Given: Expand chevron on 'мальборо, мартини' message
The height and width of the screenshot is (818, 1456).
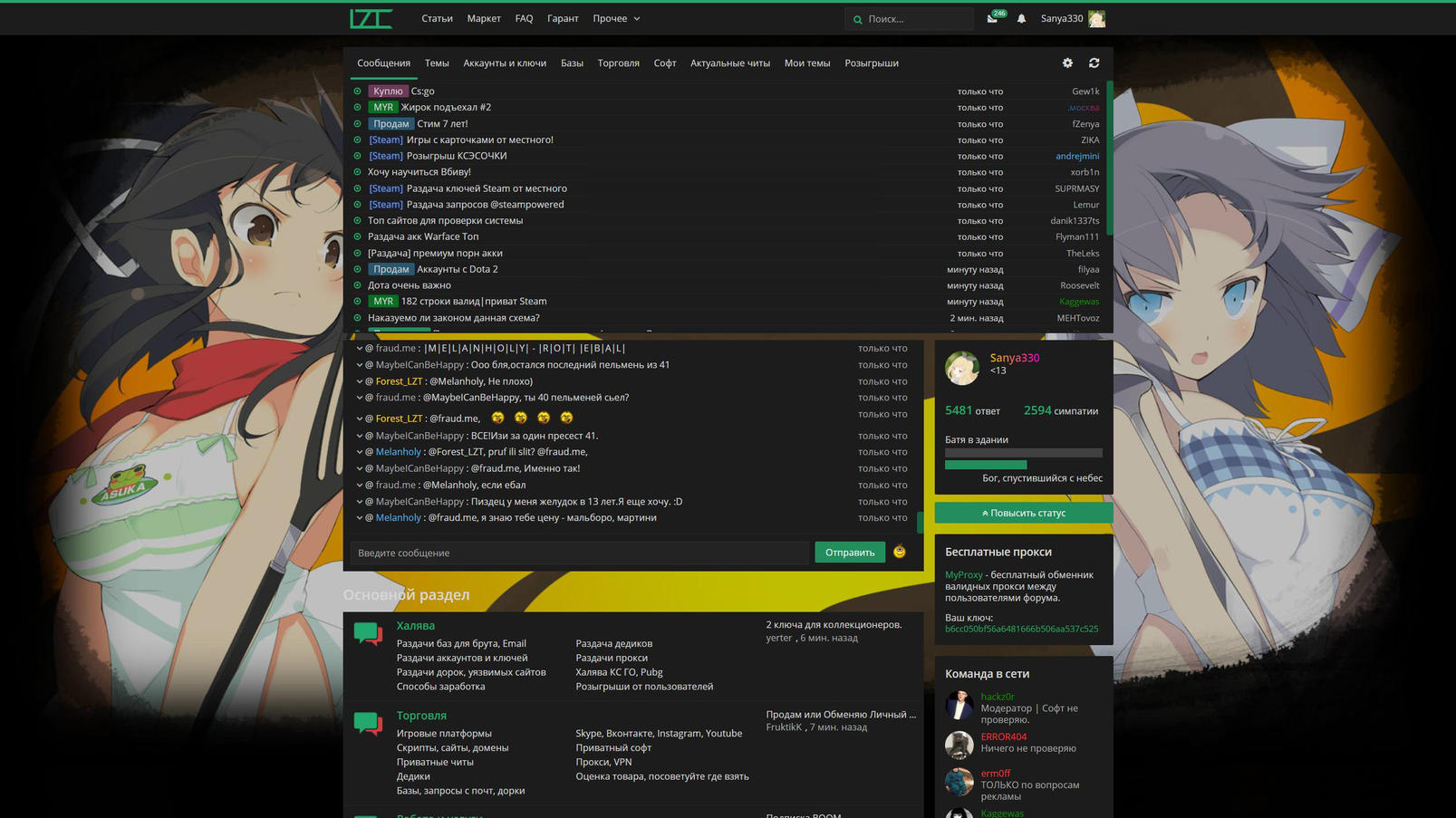Looking at the screenshot, I should pyautogui.click(x=359, y=518).
